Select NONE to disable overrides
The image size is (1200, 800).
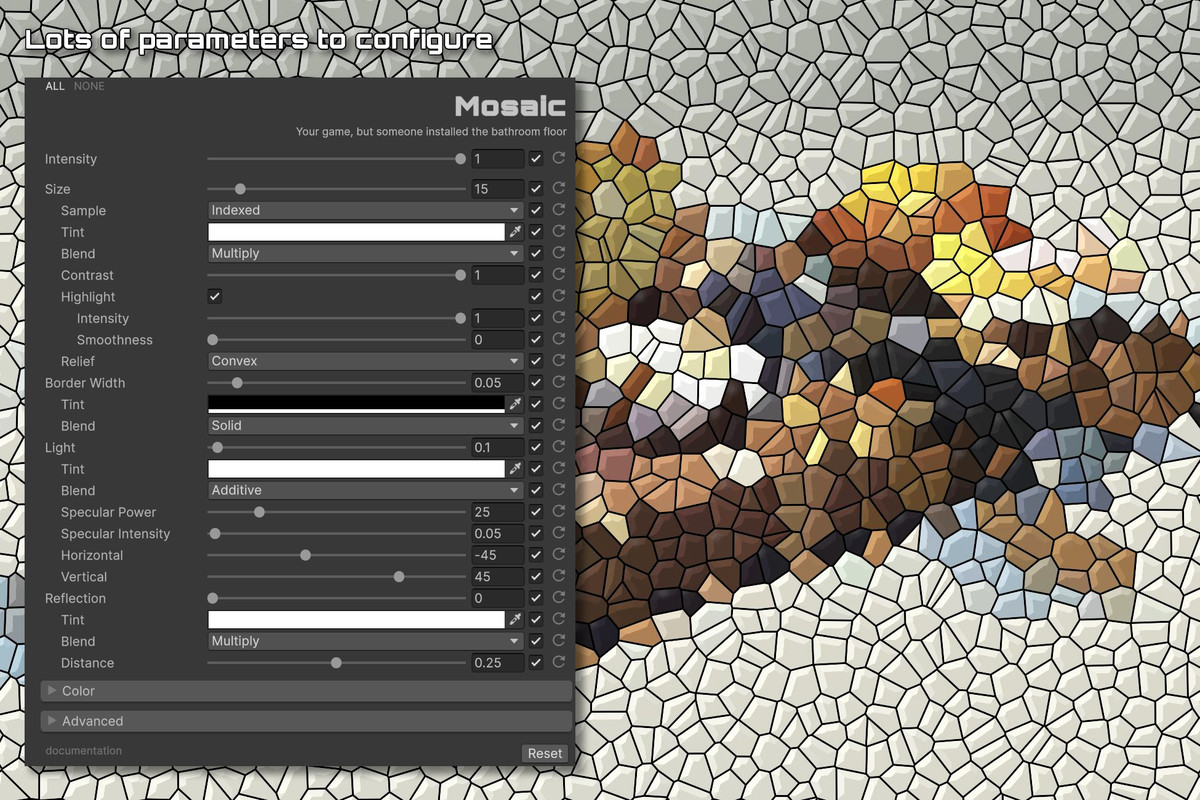[x=89, y=86]
